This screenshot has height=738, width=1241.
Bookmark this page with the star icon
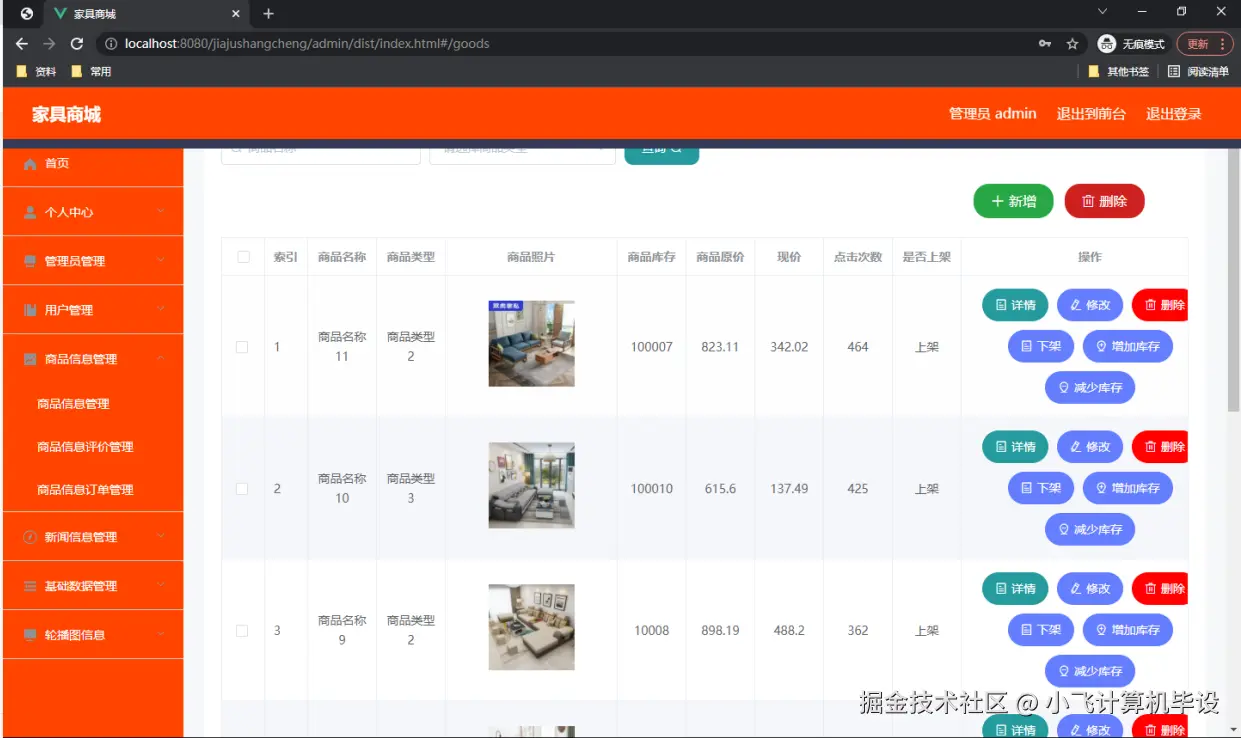(1072, 44)
